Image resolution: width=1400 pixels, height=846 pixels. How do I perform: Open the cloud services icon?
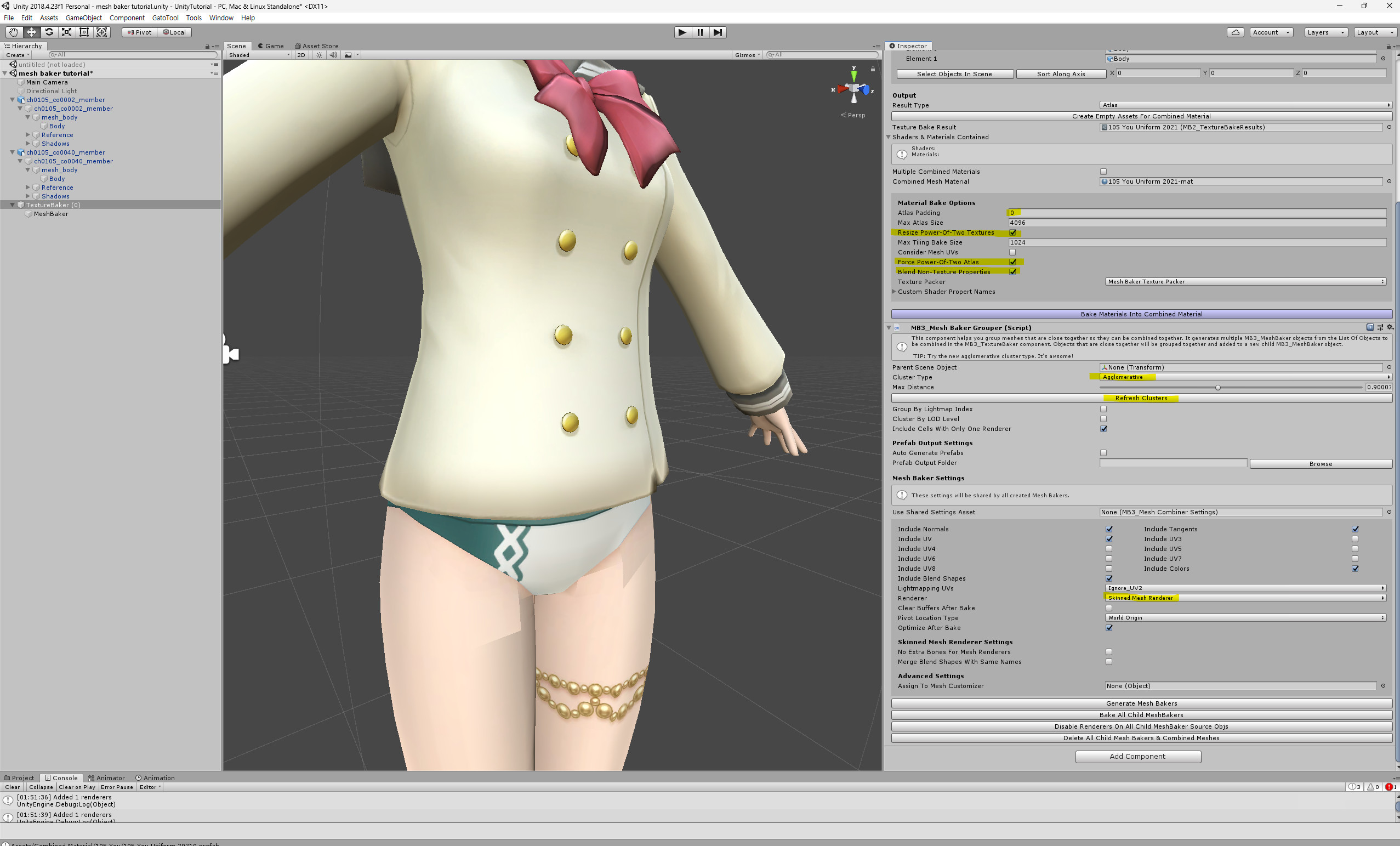click(1234, 32)
